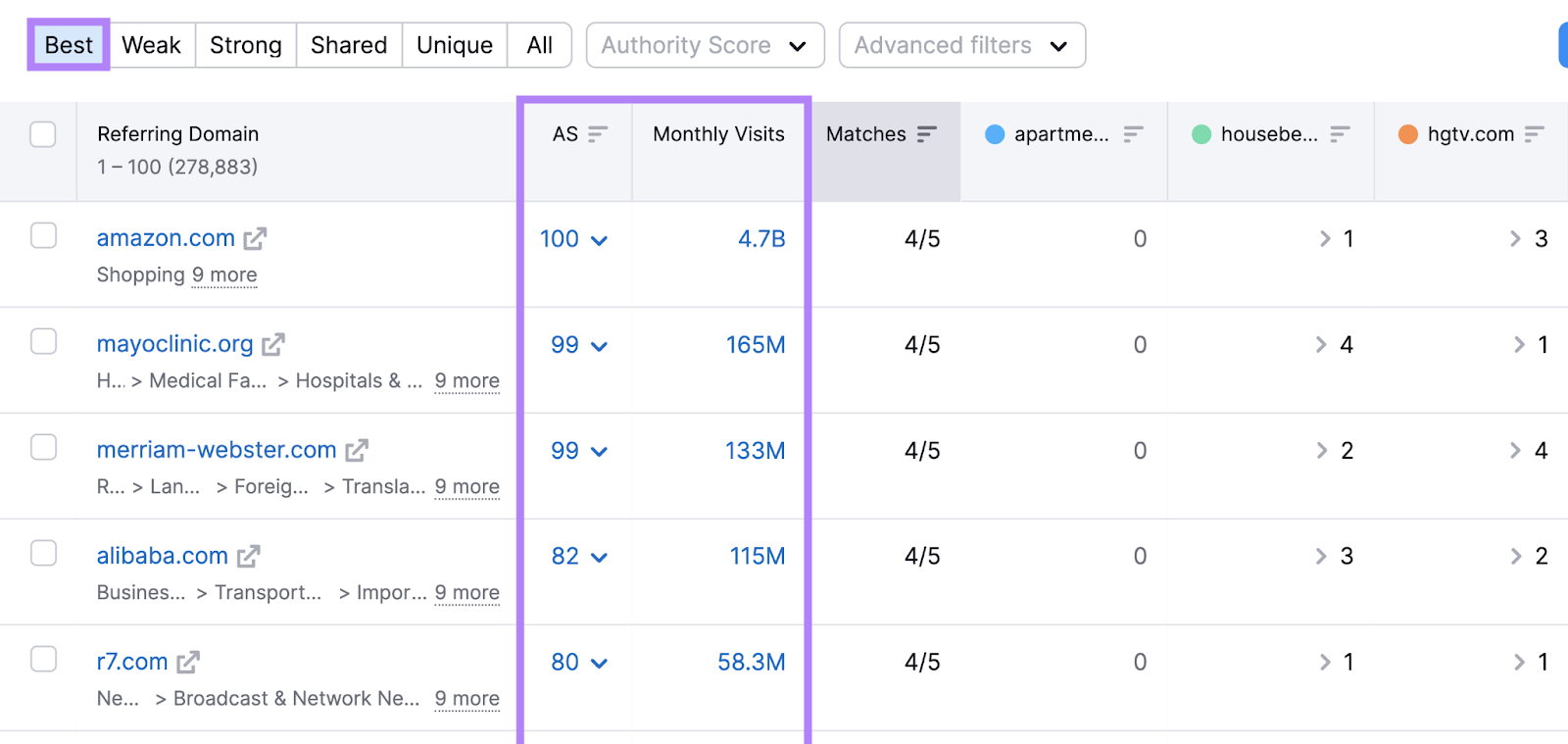Screen dimensions: 1568x744
Task: Toggle the select-all checkbox in header
Action: [x=43, y=134]
